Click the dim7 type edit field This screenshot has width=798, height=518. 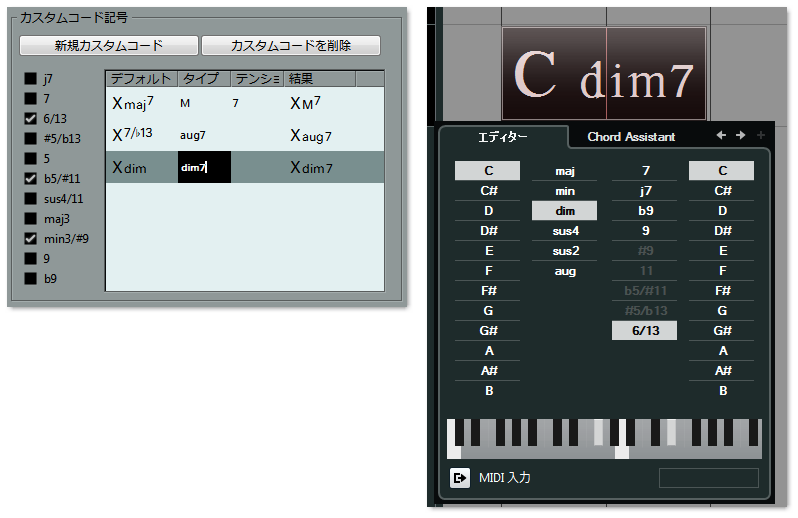(x=204, y=167)
